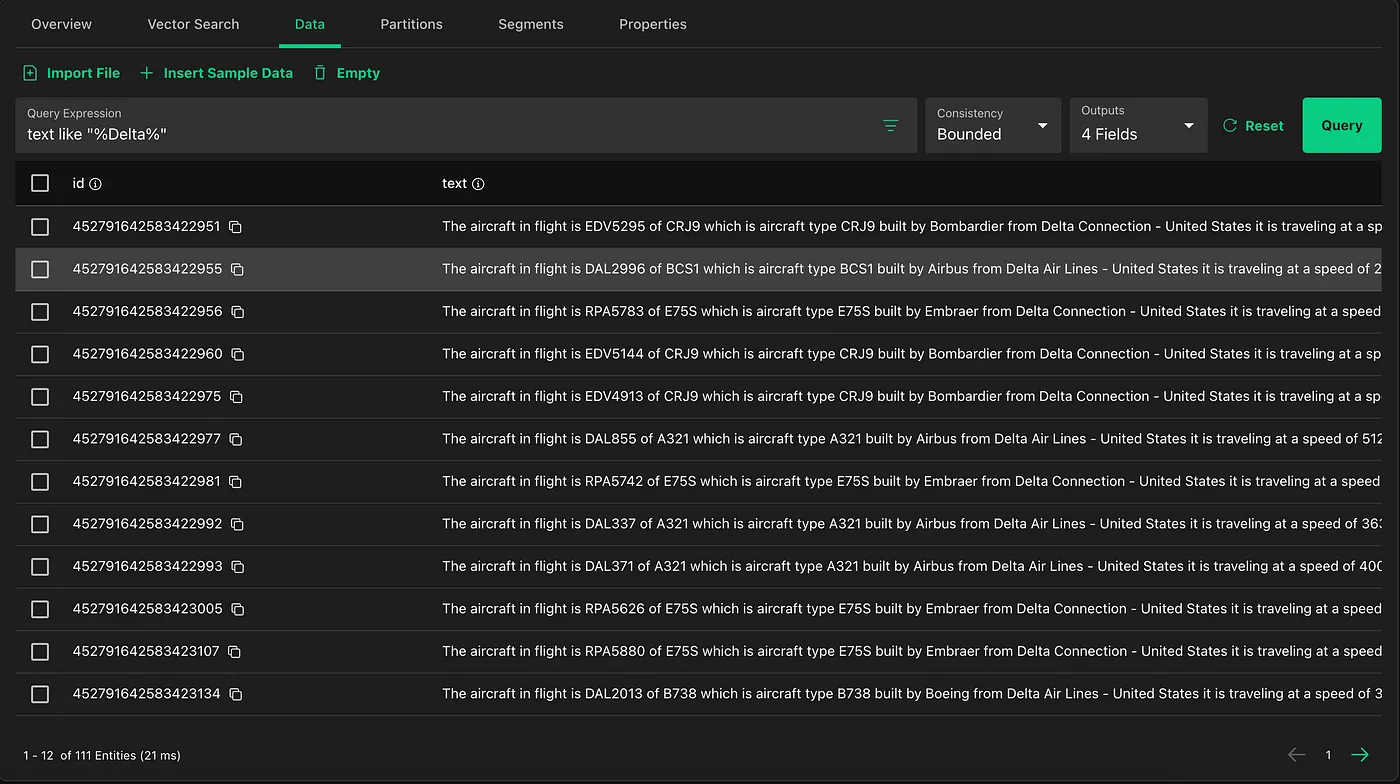Go to previous page arrow
This screenshot has width=1400, height=784.
click(1296, 755)
